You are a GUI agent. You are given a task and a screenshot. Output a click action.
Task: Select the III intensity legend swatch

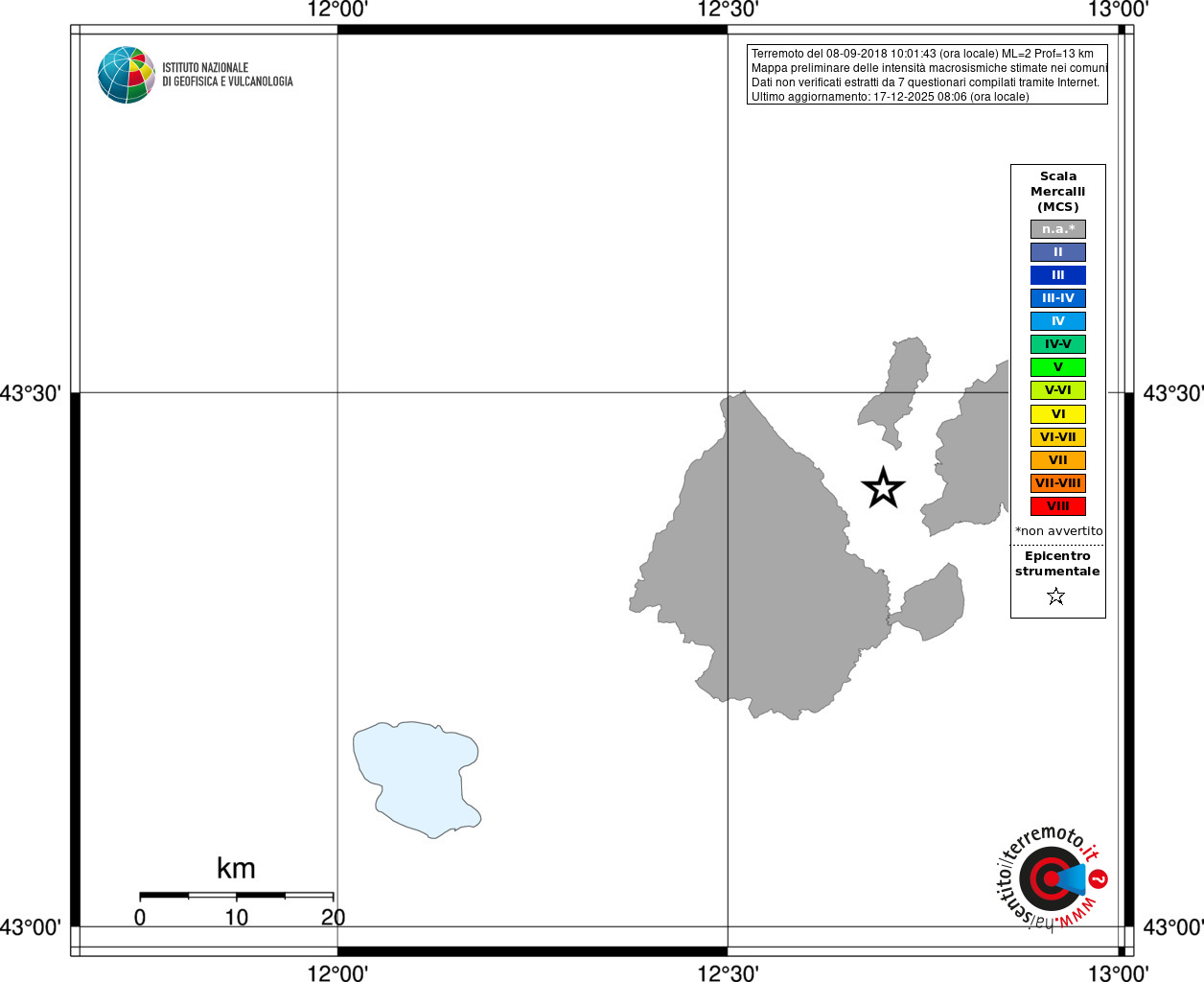1058,275
